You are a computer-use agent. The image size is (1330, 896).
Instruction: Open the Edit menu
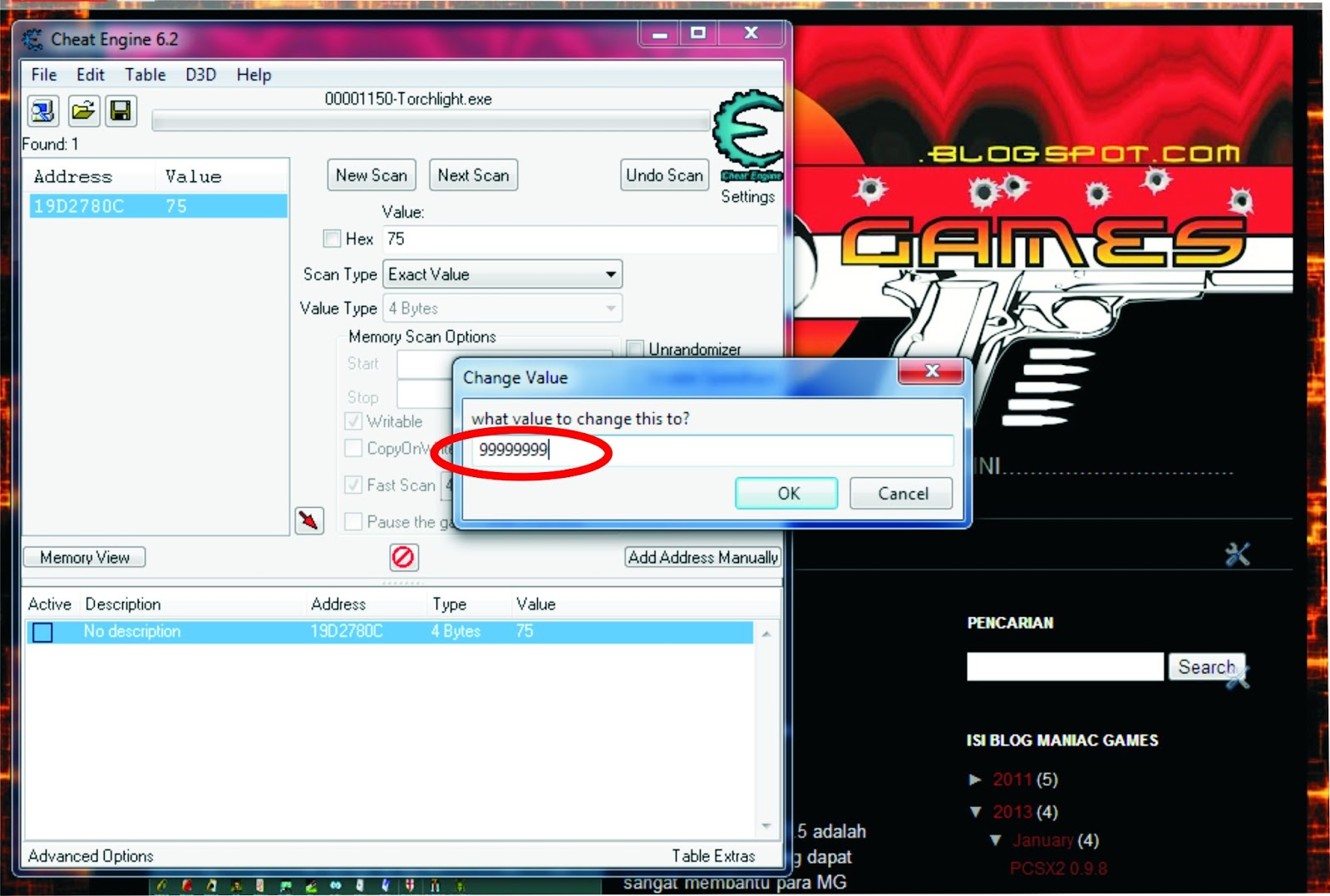91,75
